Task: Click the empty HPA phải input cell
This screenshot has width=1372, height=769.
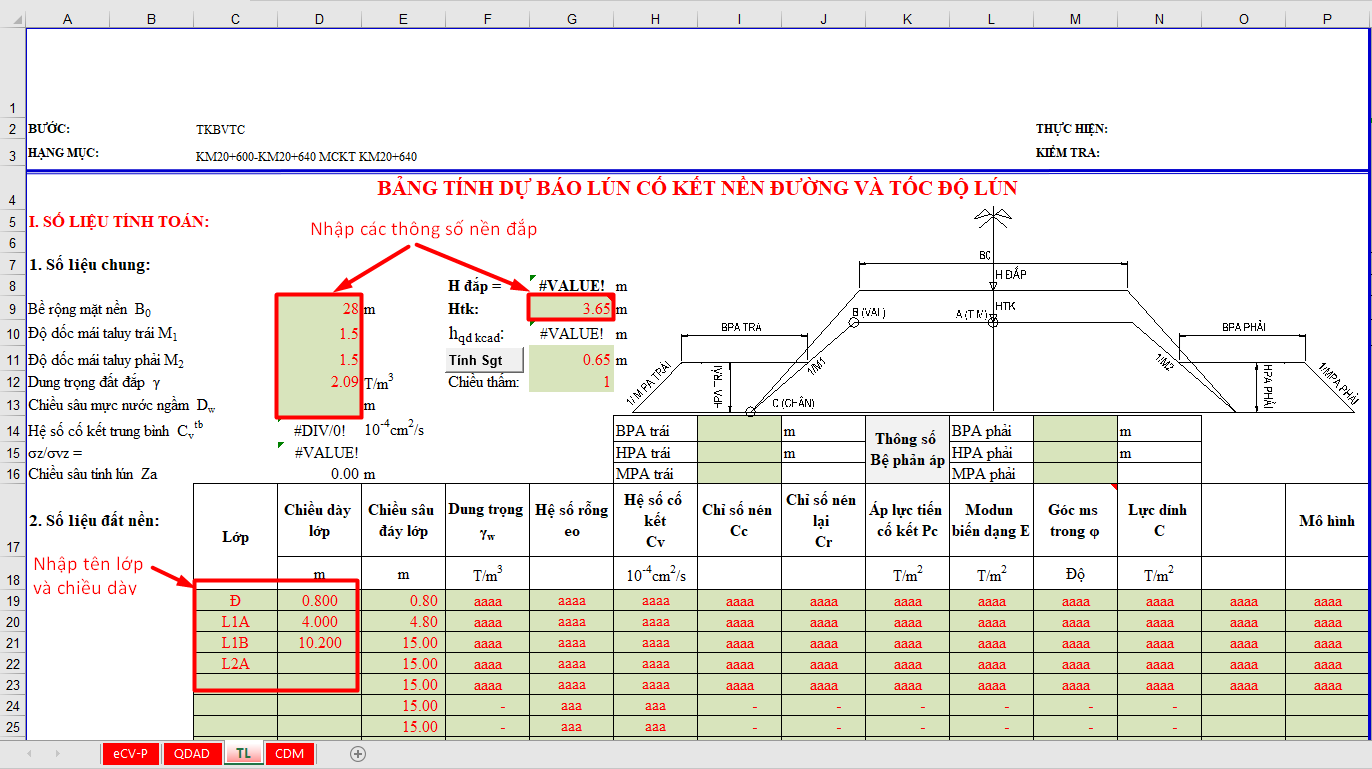Action: [x=1075, y=453]
